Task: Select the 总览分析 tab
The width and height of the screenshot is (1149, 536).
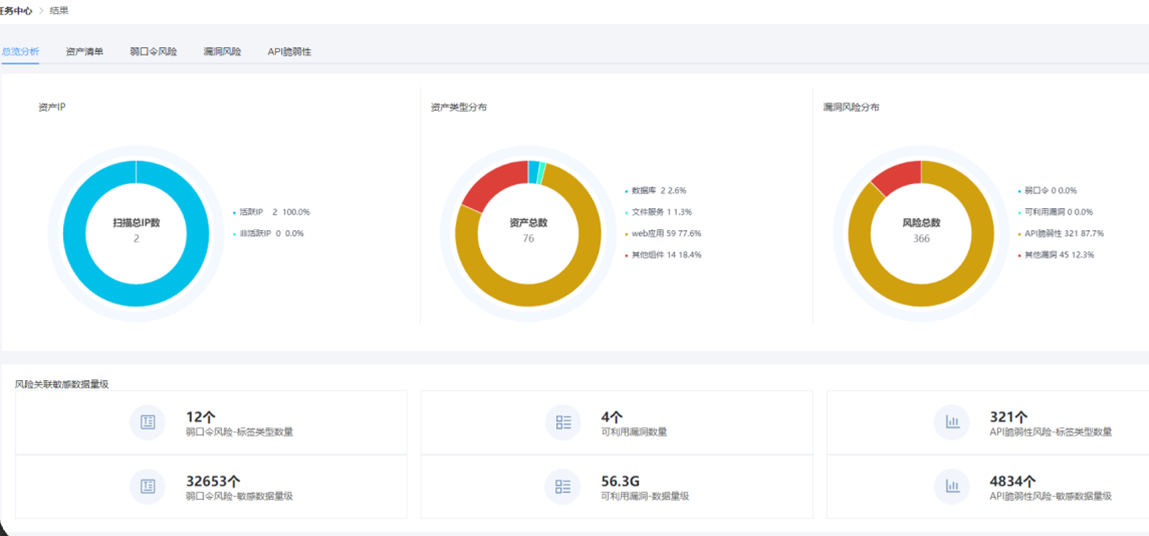Action: click(x=20, y=51)
